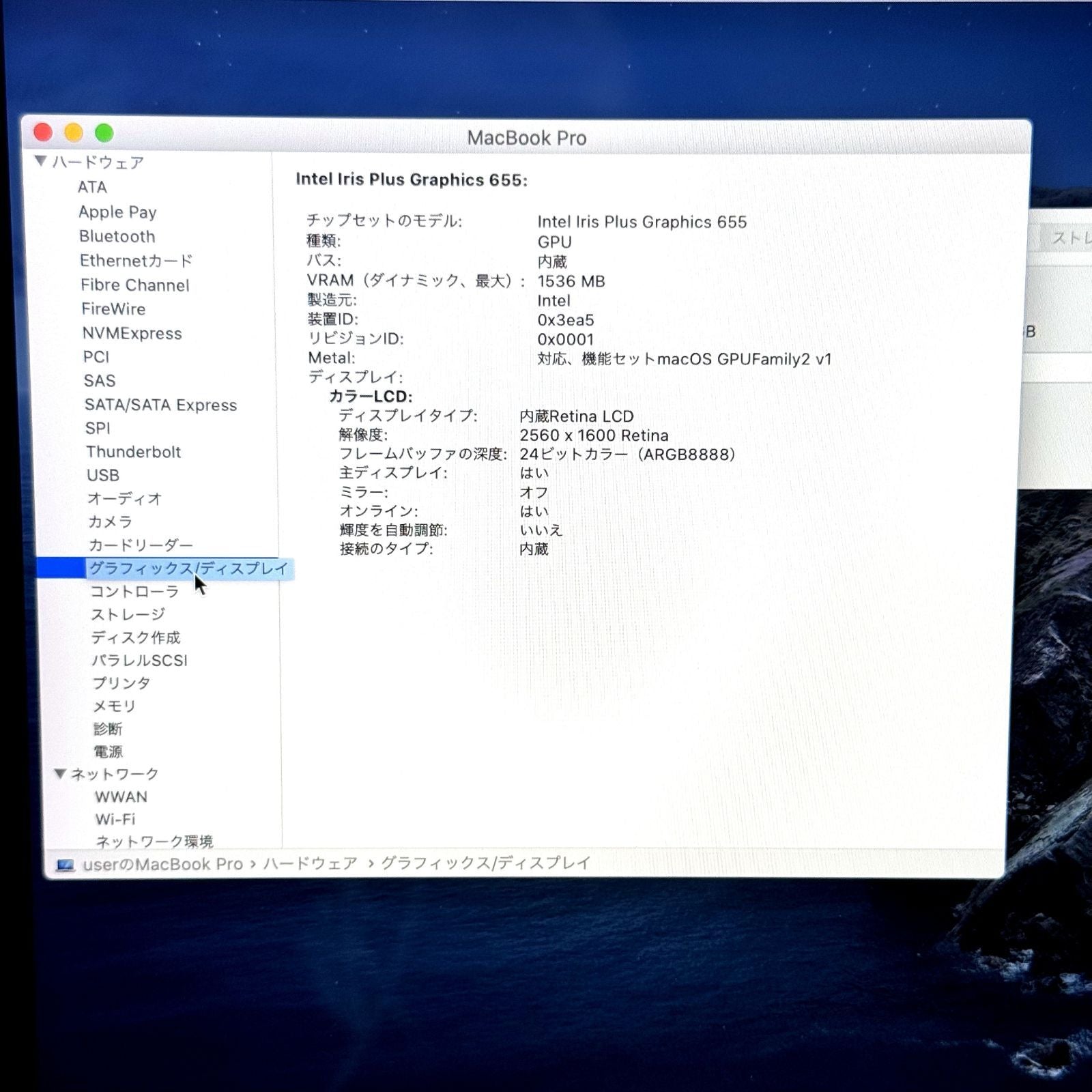Select パラレルSCSI in the sidebar

[139, 660]
